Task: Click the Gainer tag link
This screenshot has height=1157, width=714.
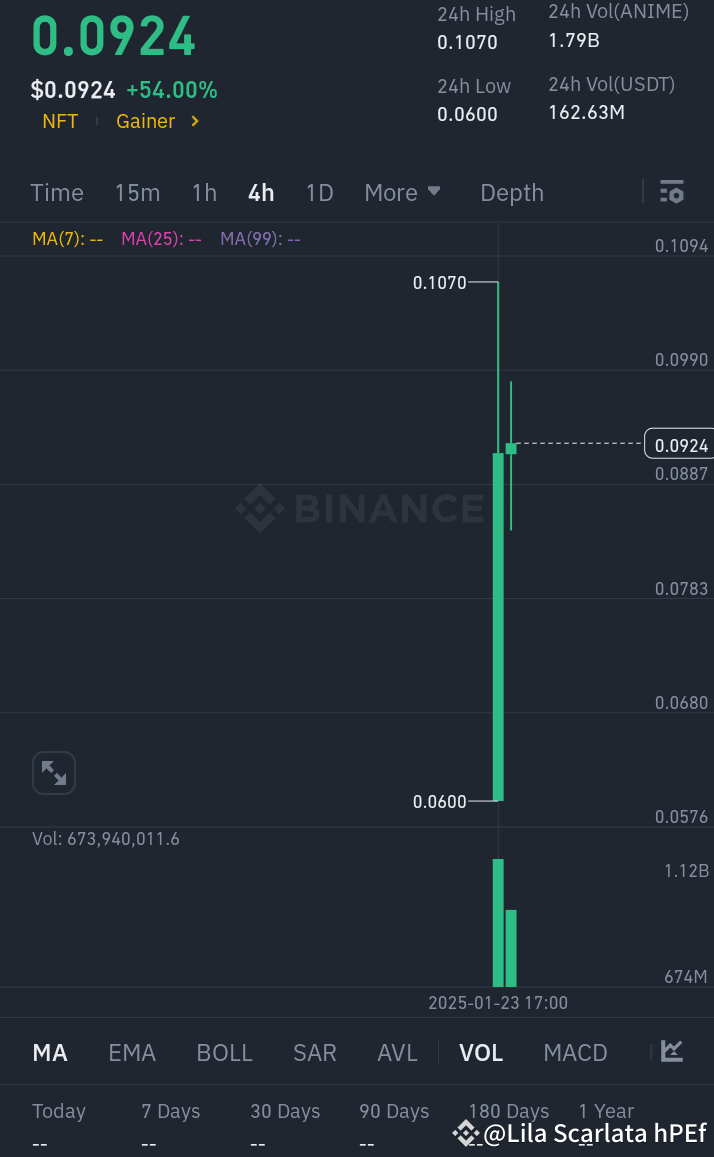Action: [x=145, y=121]
